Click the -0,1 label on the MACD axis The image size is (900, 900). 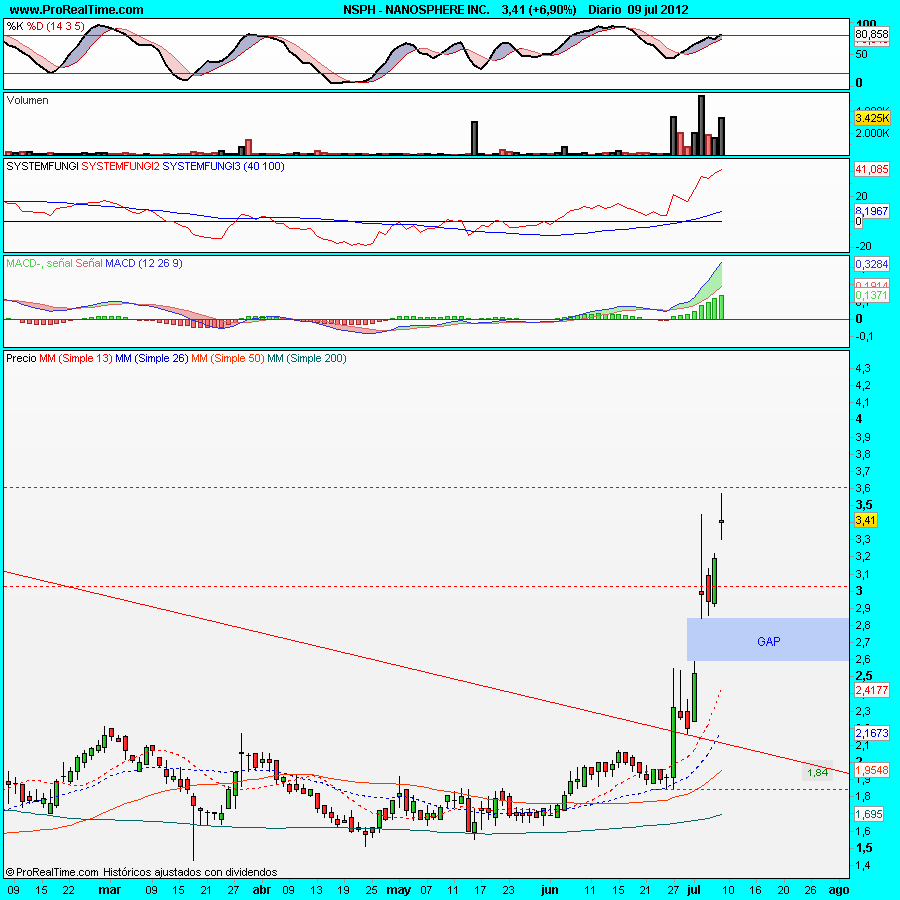pos(864,336)
